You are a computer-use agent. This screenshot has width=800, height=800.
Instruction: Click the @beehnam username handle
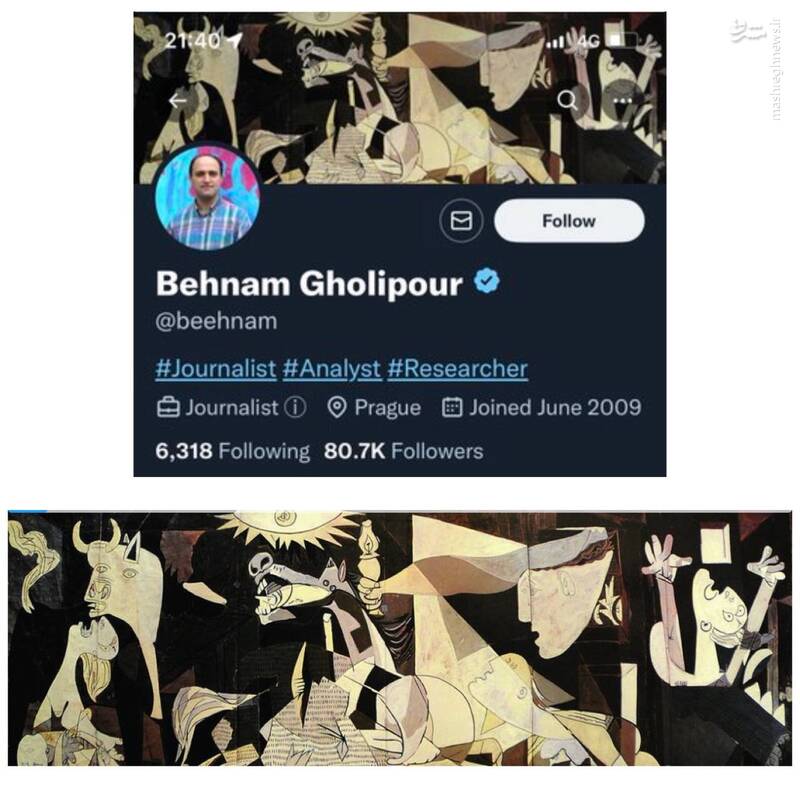[216, 321]
